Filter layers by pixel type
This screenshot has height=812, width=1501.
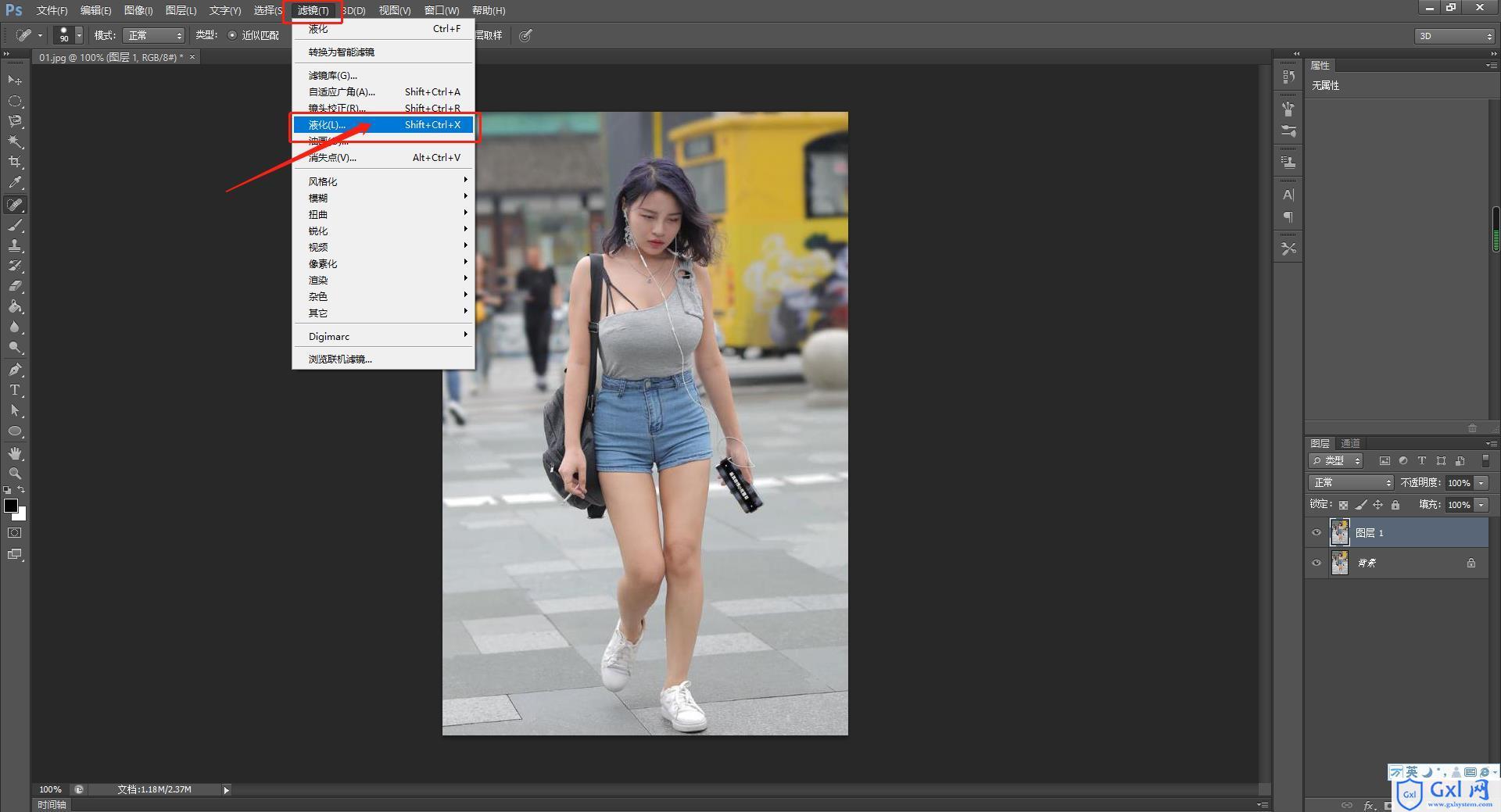(x=1385, y=461)
